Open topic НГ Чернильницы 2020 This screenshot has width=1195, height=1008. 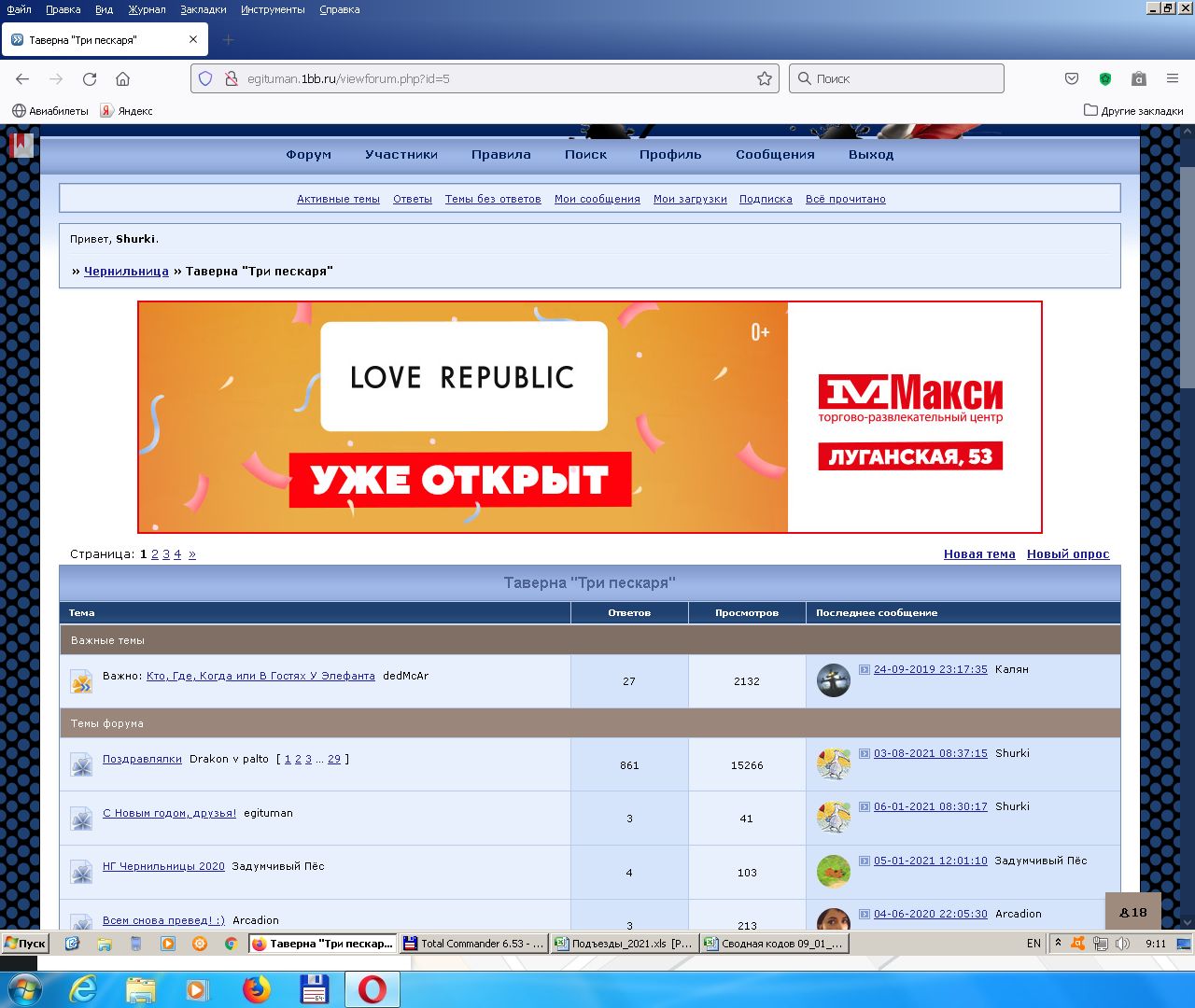tap(163, 867)
